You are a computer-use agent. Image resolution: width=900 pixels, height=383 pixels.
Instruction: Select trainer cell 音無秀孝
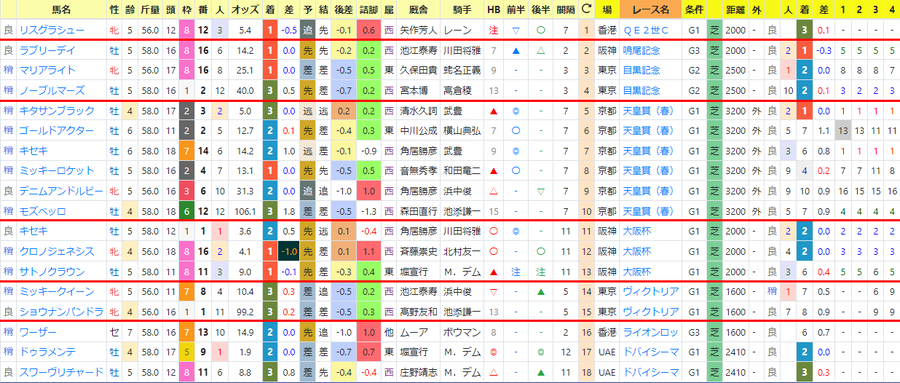pyautogui.click(x=419, y=171)
